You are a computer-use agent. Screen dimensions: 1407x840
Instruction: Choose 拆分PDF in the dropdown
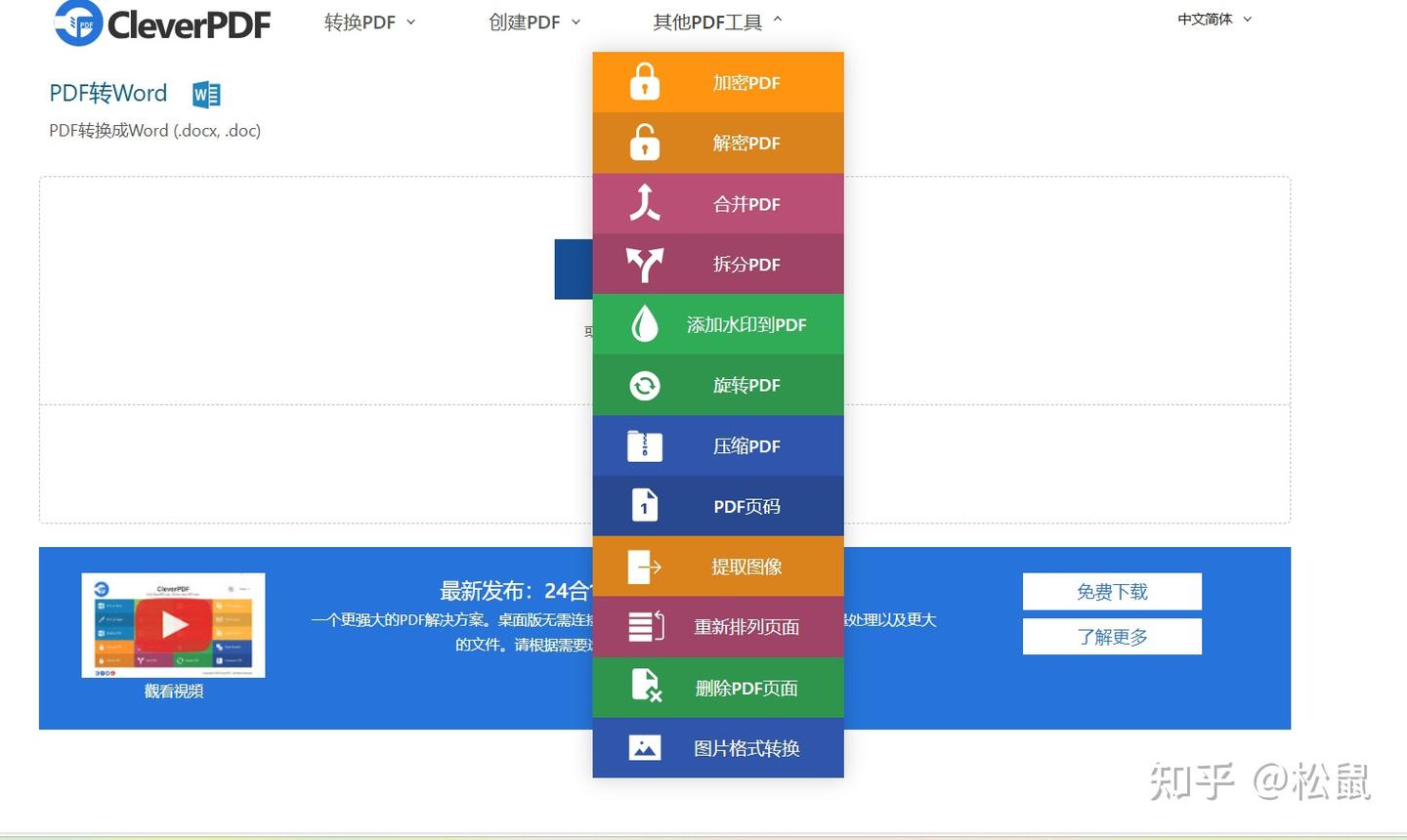pyautogui.click(x=718, y=264)
